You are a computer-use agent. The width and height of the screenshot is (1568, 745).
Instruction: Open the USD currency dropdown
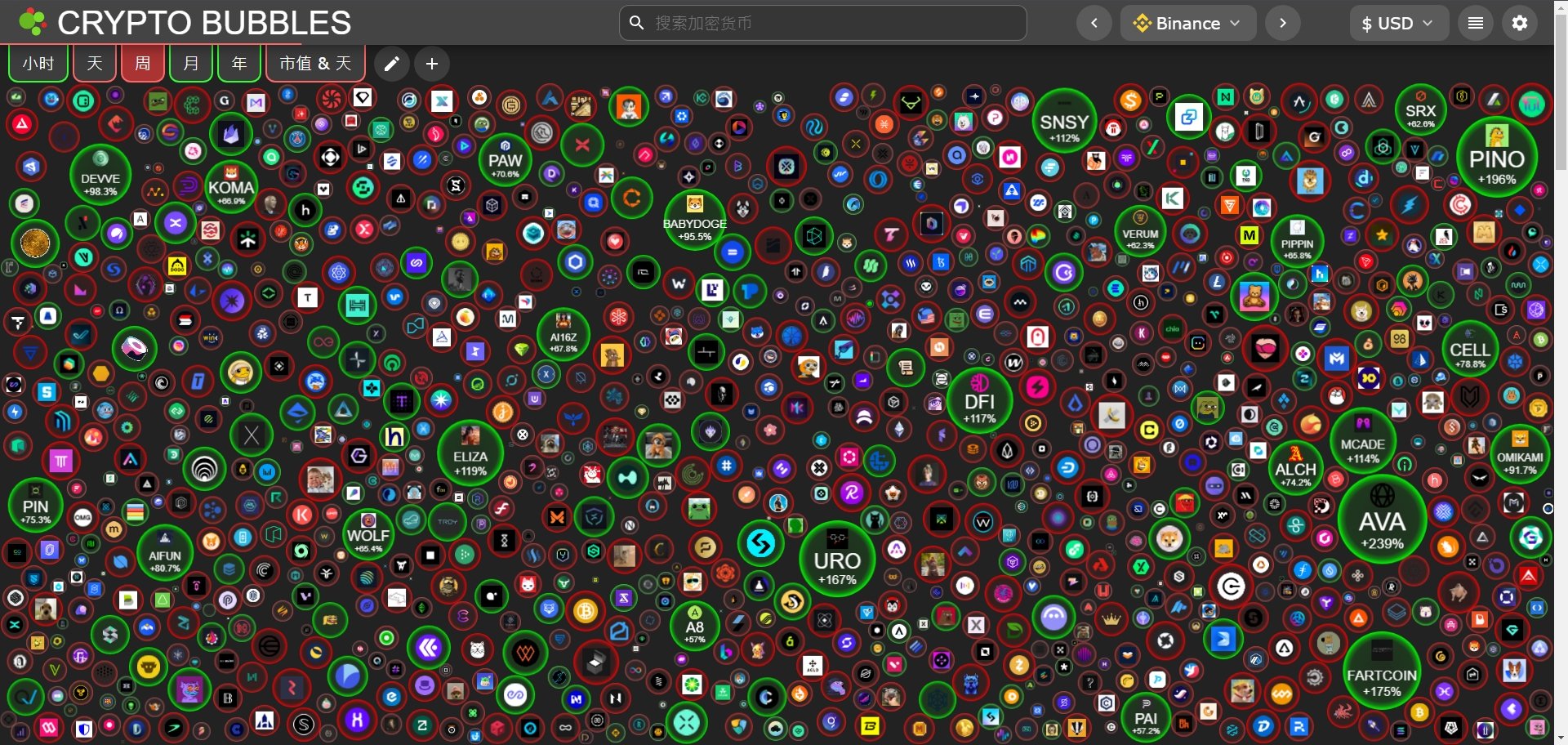1398,23
